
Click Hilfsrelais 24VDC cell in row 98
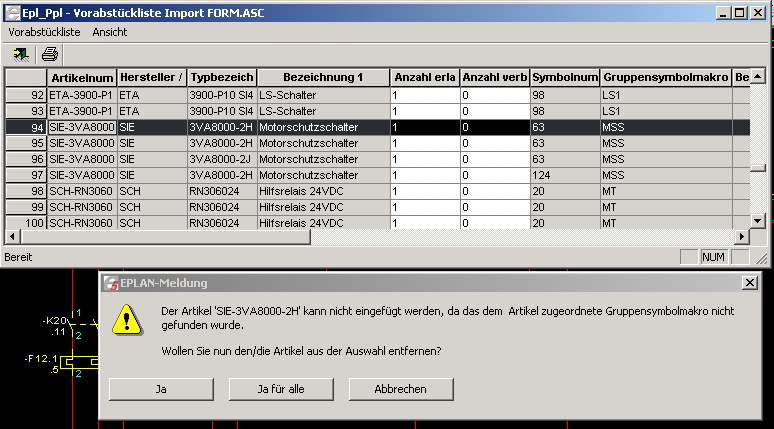(323, 191)
